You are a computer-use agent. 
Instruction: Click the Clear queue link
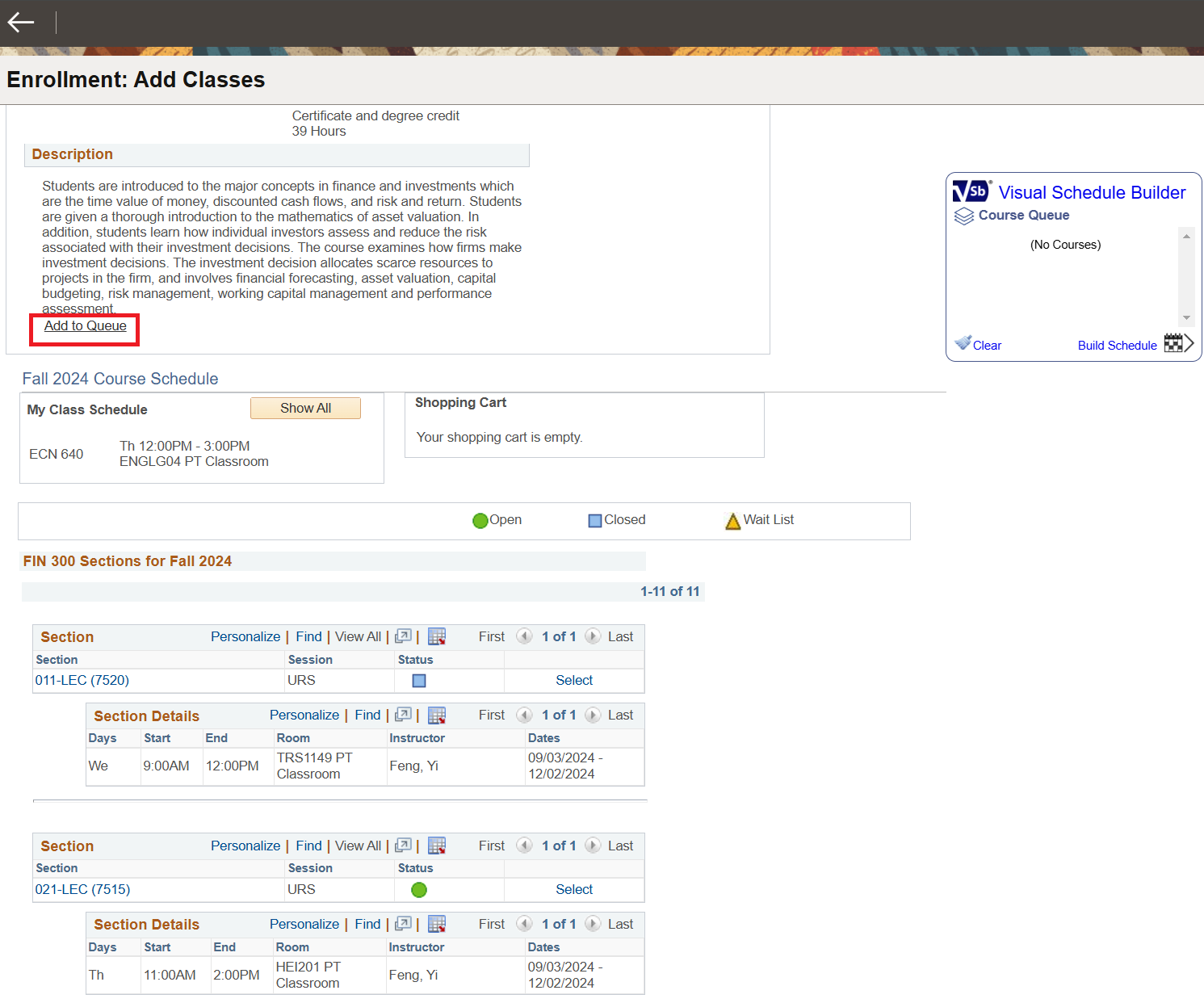click(x=986, y=346)
